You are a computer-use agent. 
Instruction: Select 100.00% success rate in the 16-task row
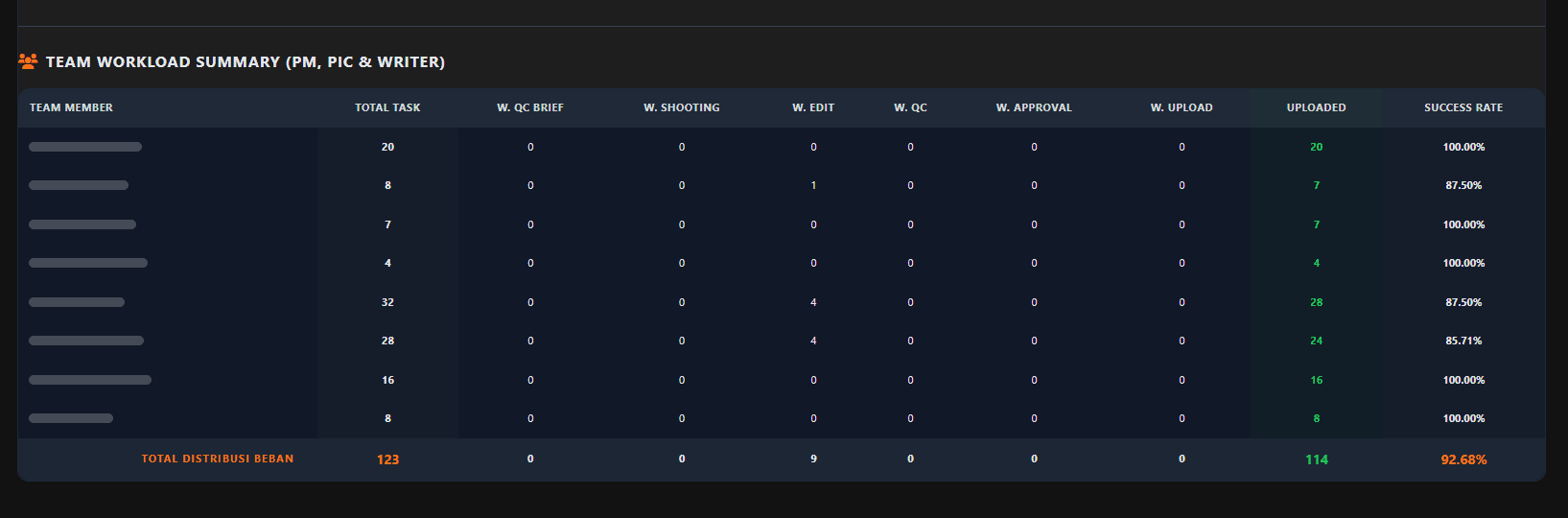tap(1463, 380)
